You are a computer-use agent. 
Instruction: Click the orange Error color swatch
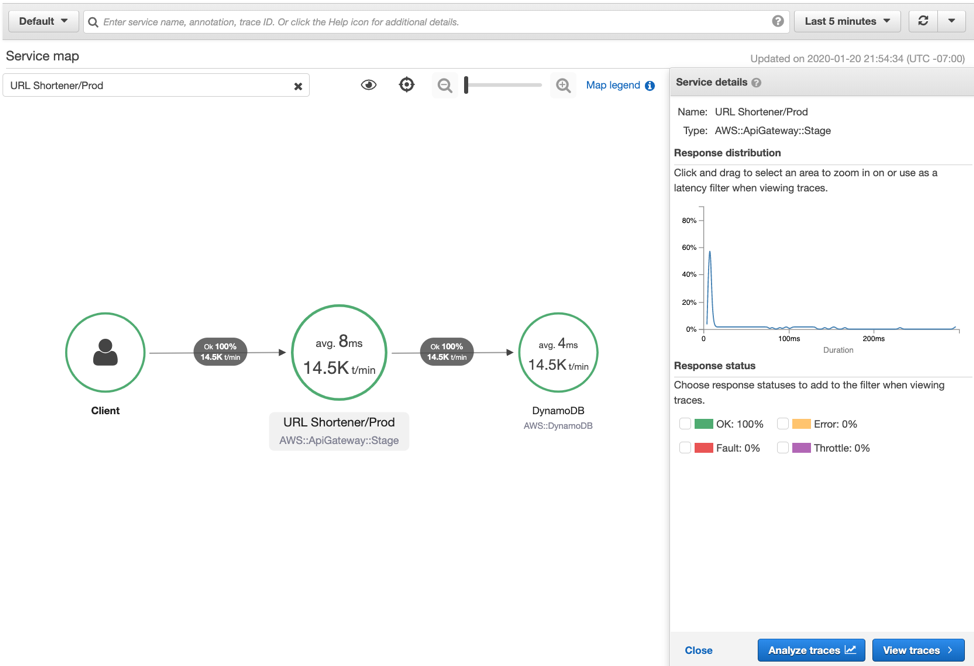coord(801,424)
